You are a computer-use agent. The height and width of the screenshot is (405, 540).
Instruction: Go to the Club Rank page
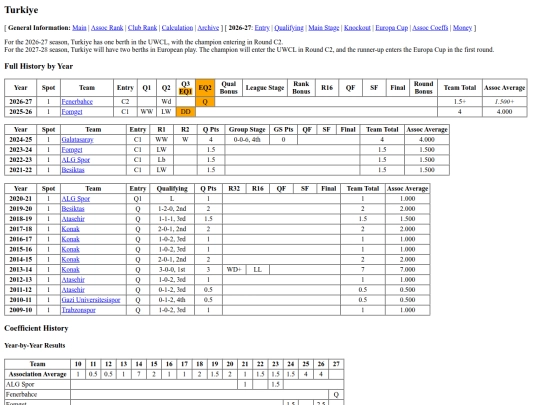tap(142, 28)
